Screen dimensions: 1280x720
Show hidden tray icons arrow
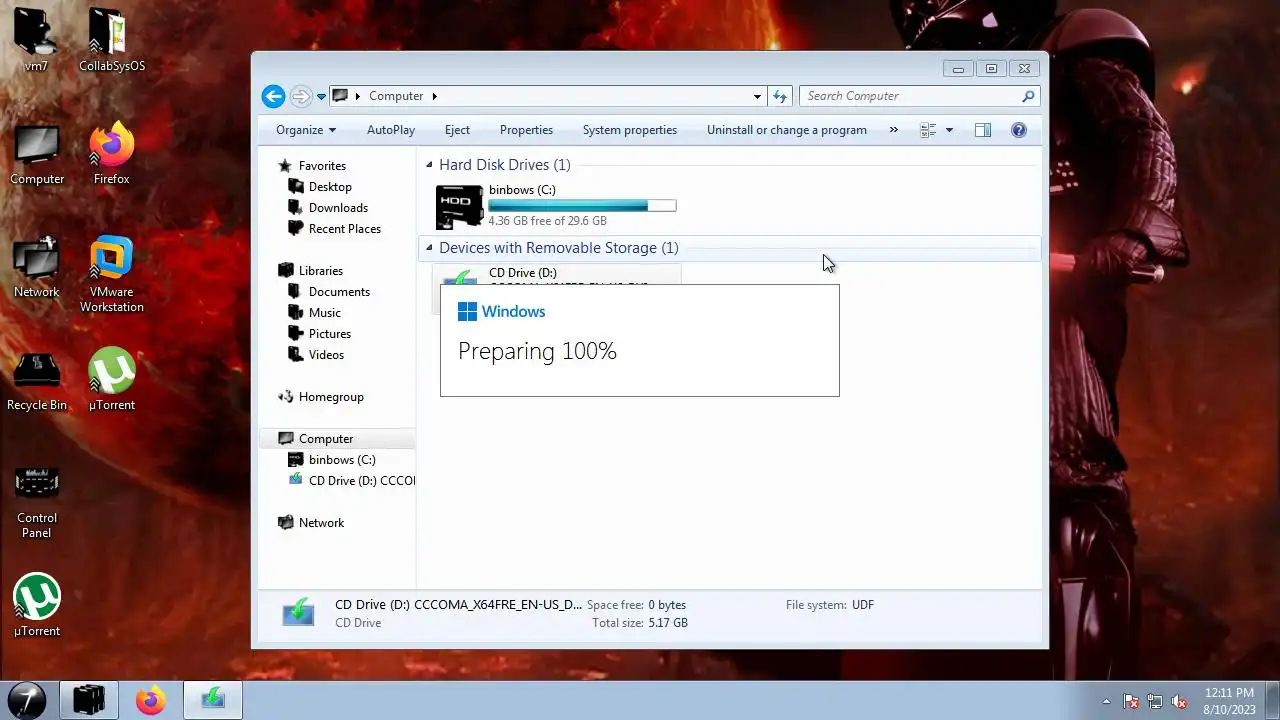(1106, 701)
